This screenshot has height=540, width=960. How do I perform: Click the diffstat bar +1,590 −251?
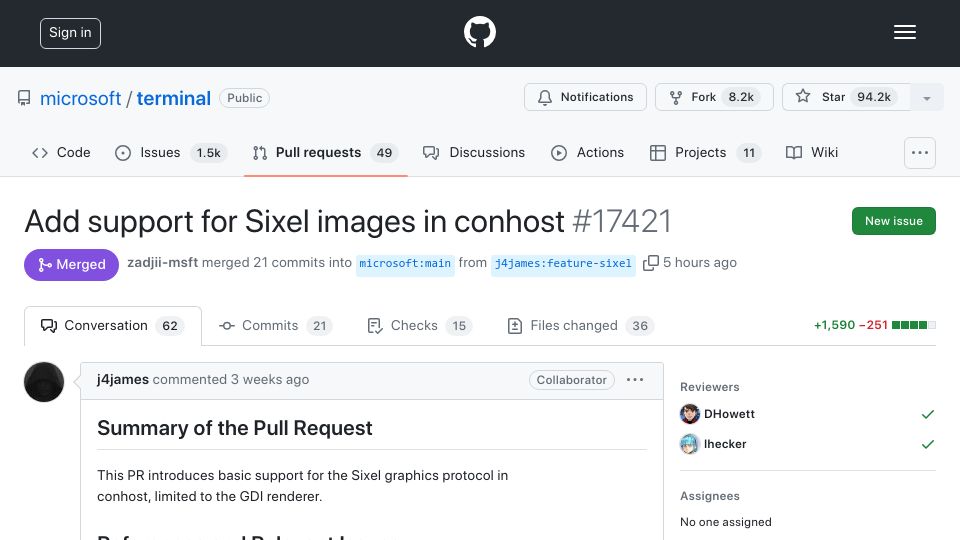tap(874, 325)
